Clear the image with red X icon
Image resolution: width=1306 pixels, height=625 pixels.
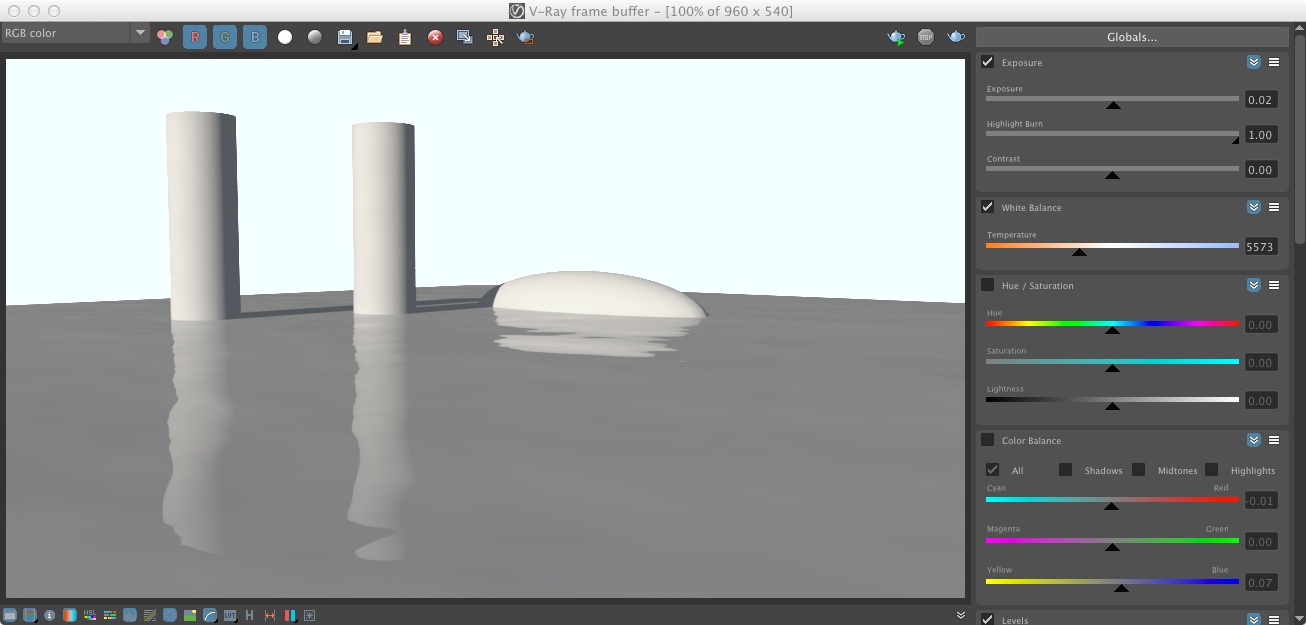[435, 37]
